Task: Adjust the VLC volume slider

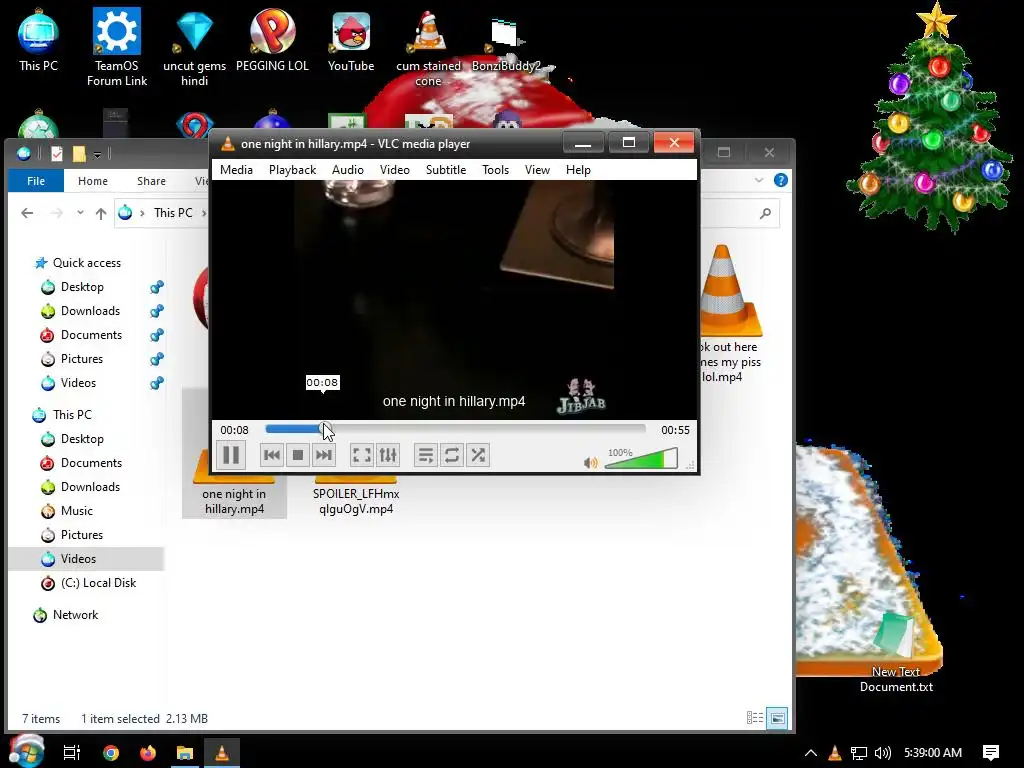Action: point(641,458)
